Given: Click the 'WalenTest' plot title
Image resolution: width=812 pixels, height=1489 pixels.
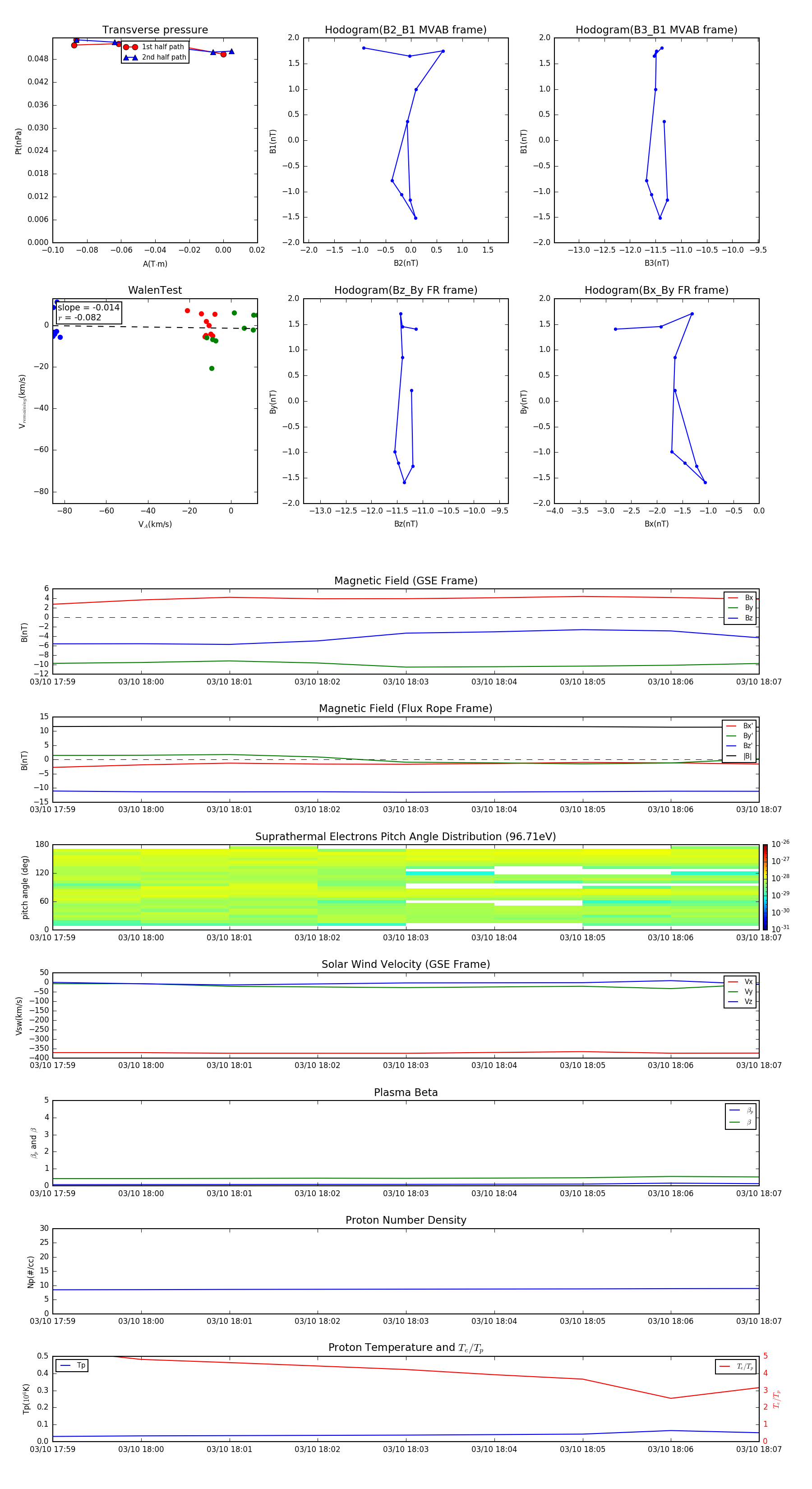Looking at the screenshot, I should coord(155,290).
